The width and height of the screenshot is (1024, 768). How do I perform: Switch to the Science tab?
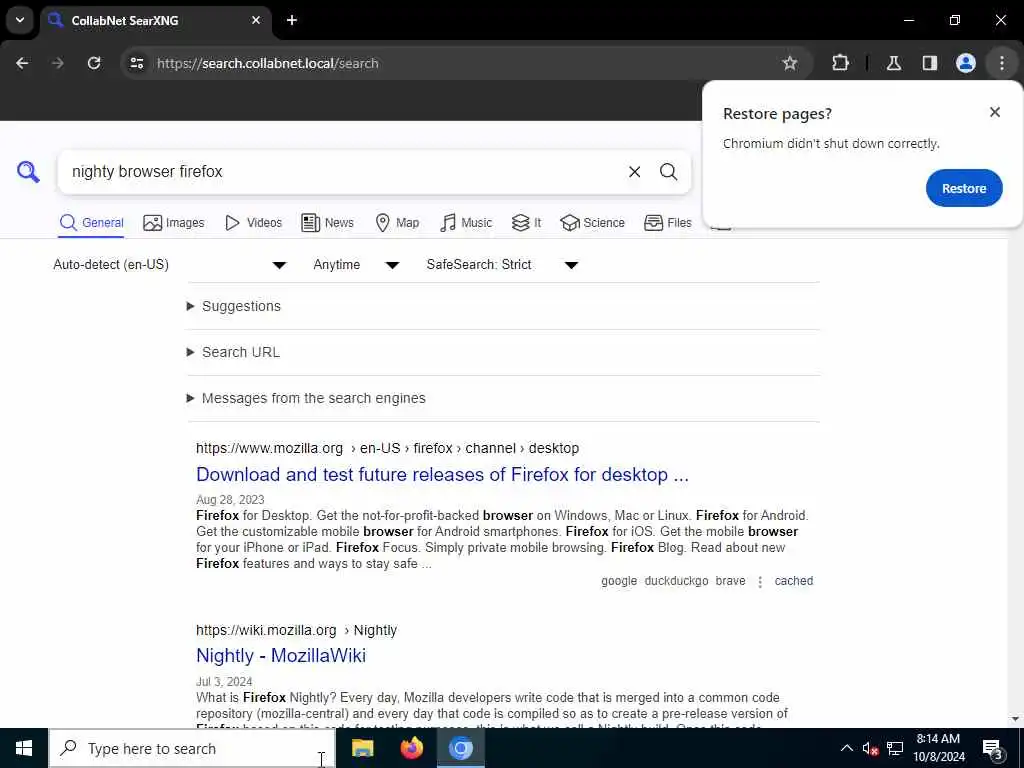(x=592, y=223)
